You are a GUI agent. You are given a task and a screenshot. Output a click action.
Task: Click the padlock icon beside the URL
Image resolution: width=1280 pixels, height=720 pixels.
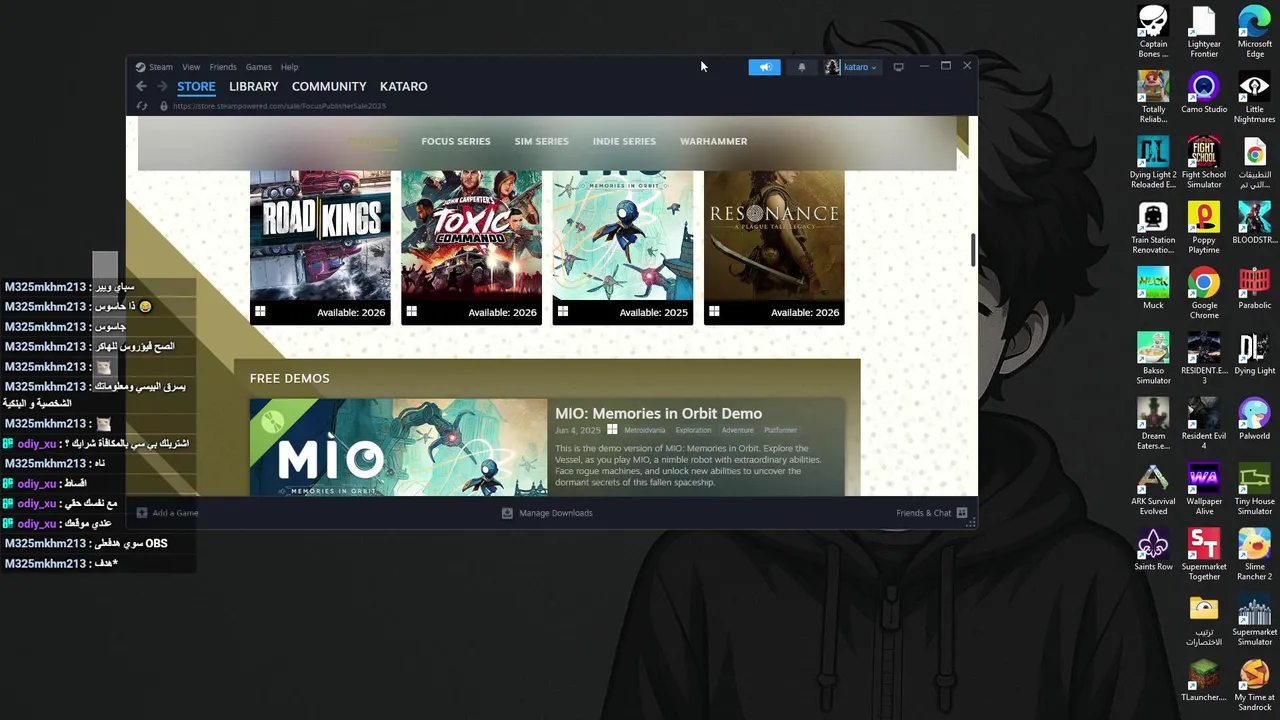click(x=163, y=106)
